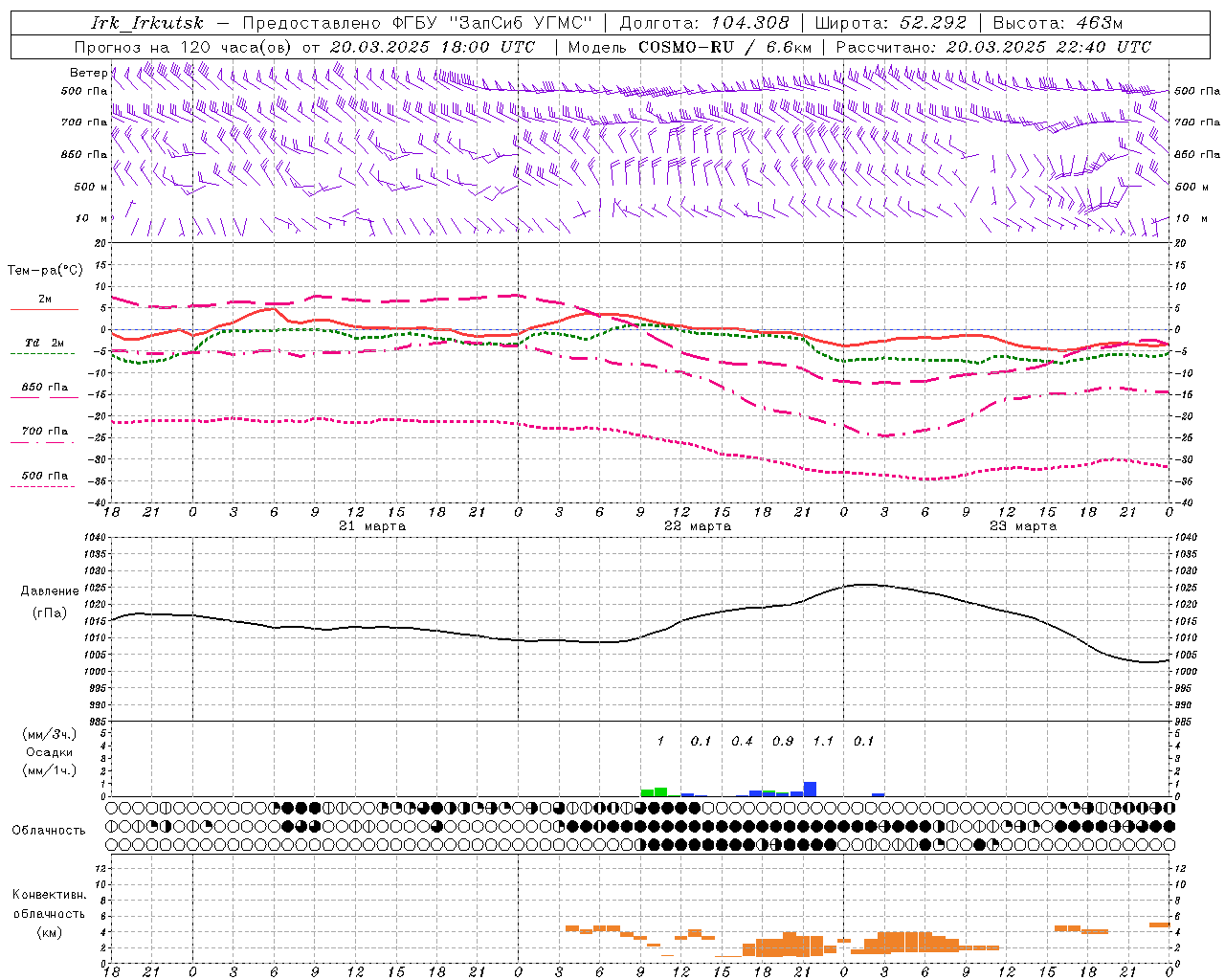This screenshot has width=1225, height=980.
Task: Click the (гПа) unit under Давление
Action: [x=50, y=612]
